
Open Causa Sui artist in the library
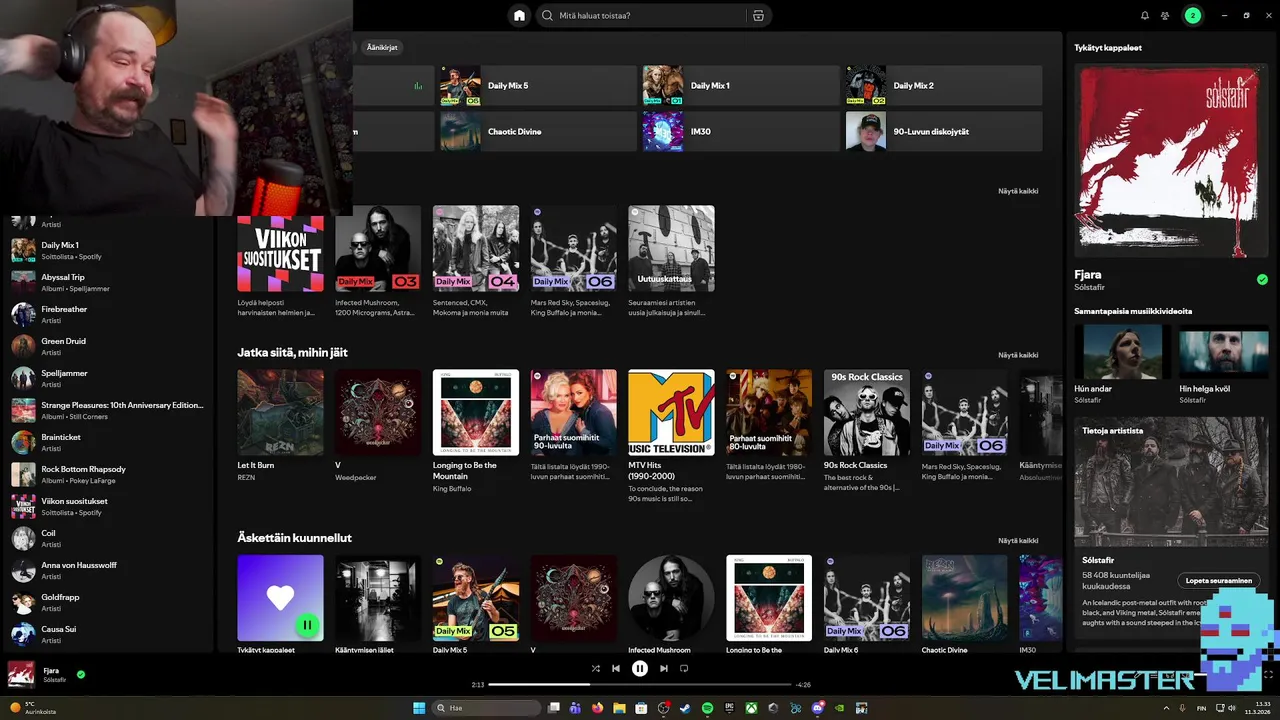[x=108, y=634]
